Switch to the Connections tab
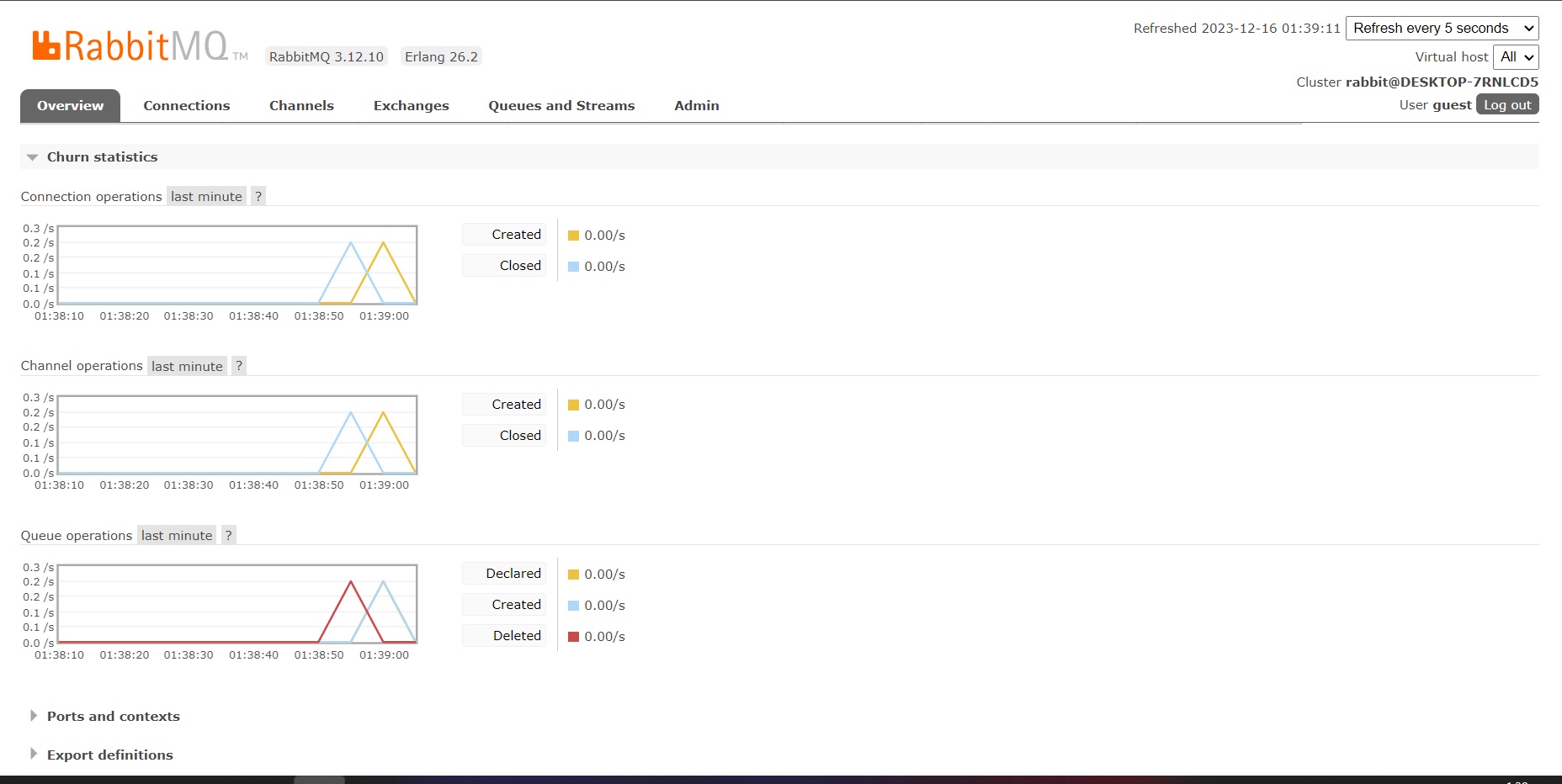The width and height of the screenshot is (1562, 784). [x=186, y=106]
